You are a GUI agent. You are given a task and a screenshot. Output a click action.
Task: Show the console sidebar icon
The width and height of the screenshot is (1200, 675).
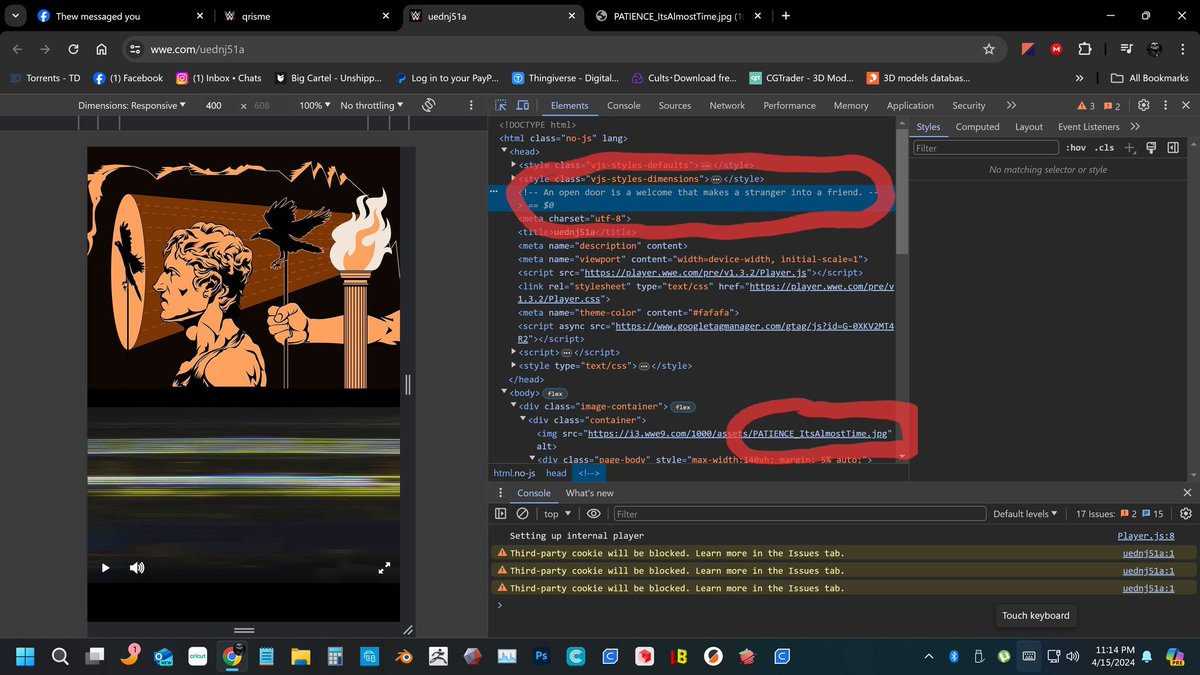501,514
